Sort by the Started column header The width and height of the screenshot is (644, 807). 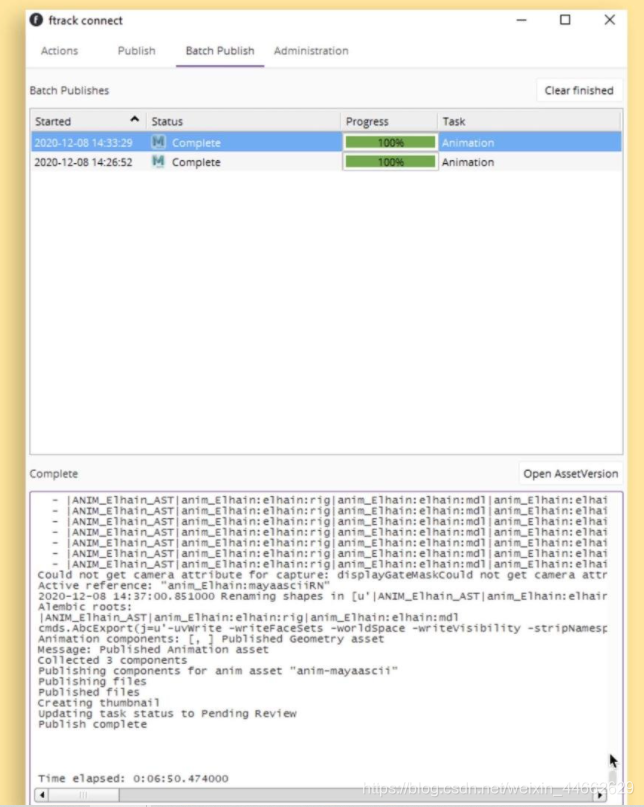88,121
